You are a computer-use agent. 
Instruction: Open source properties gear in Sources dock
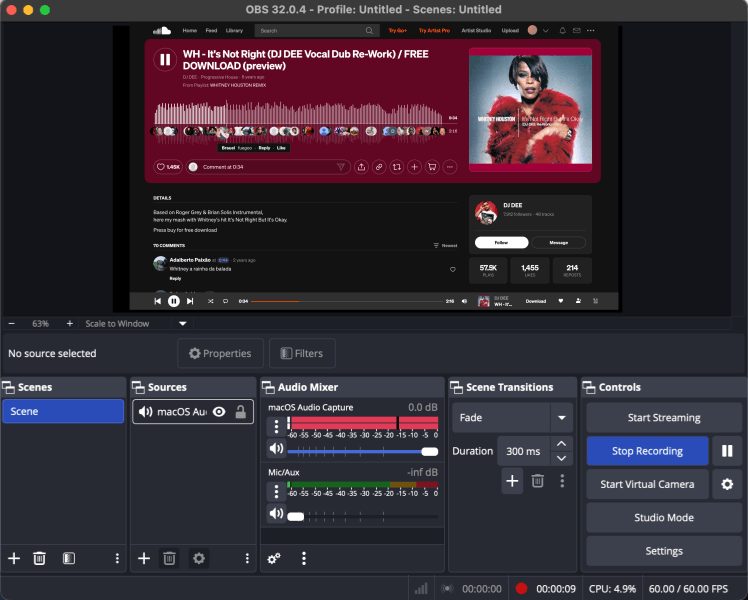pos(199,558)
